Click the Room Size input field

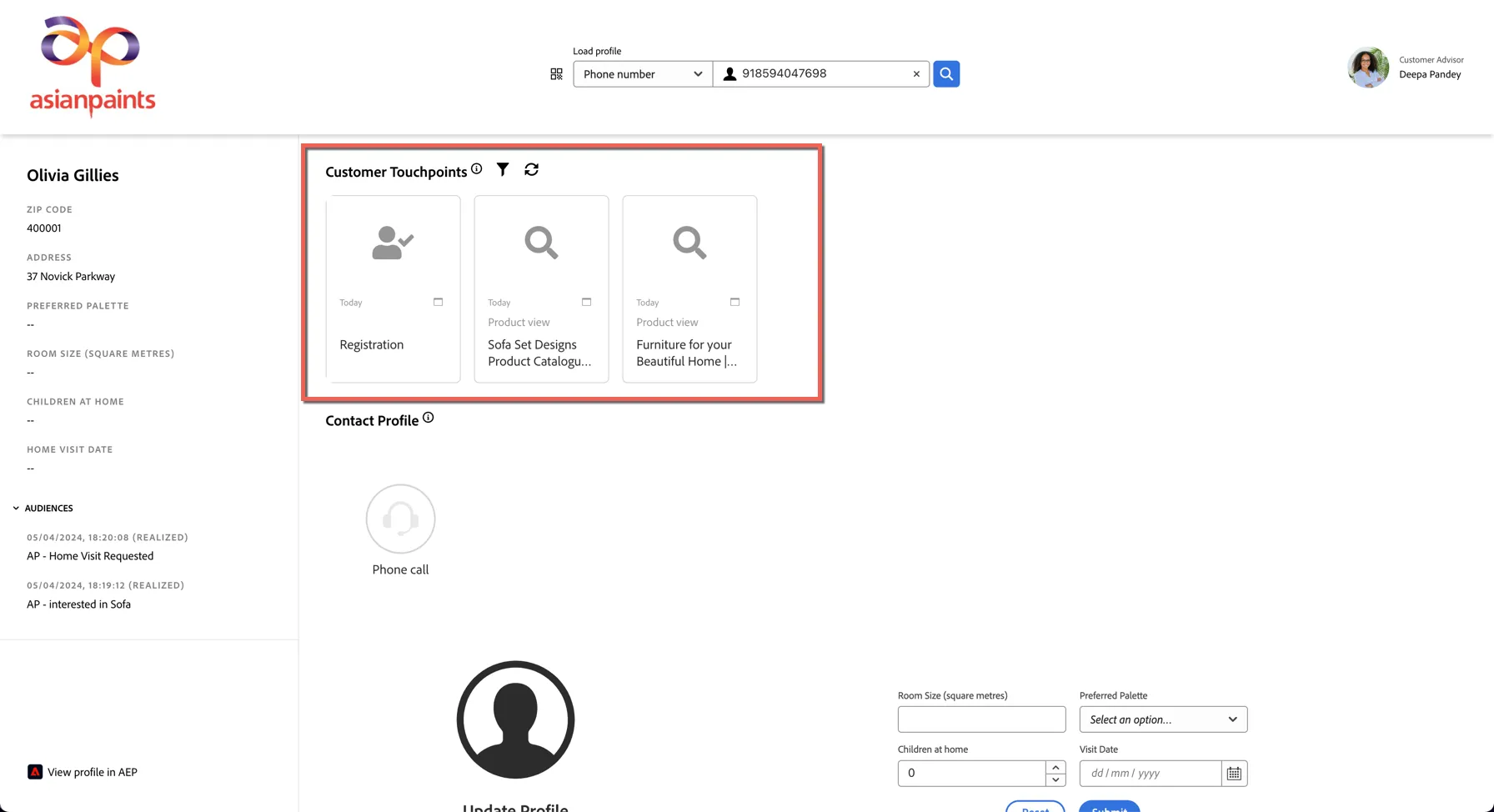click(981, 719)
